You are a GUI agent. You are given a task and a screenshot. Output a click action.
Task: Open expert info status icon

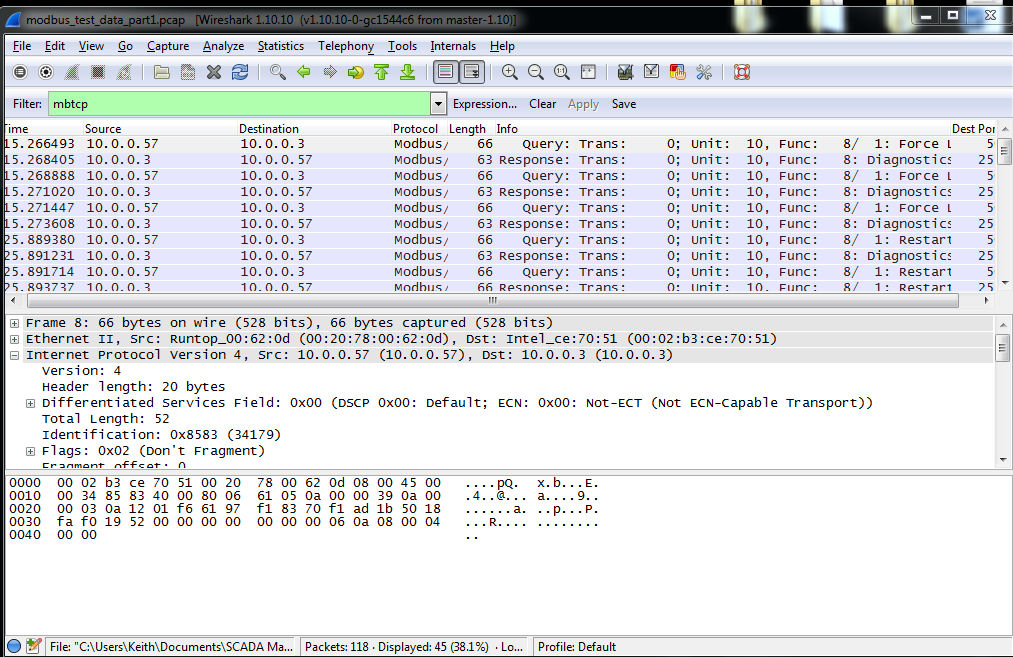14,645
